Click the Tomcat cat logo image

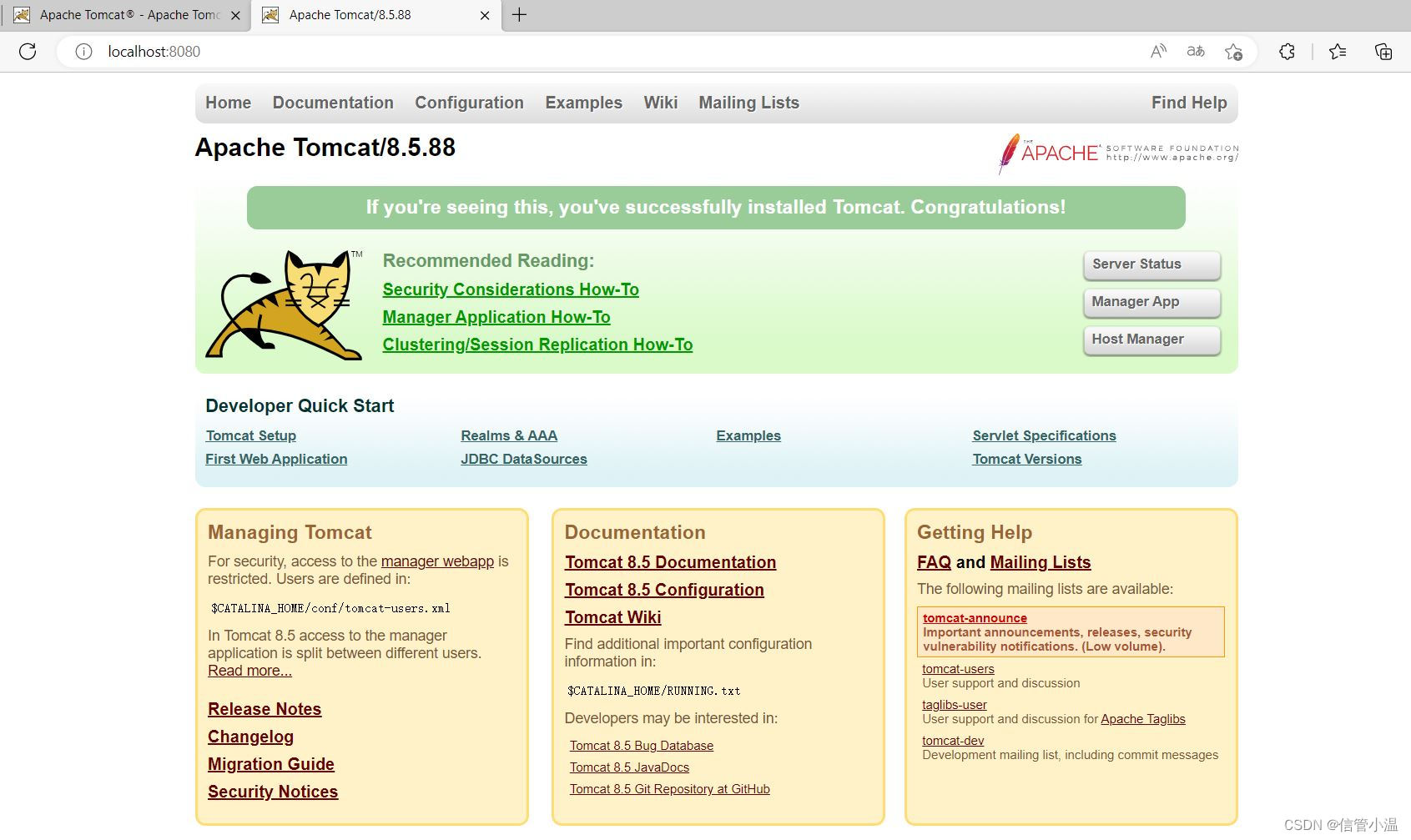coord(285,304)
